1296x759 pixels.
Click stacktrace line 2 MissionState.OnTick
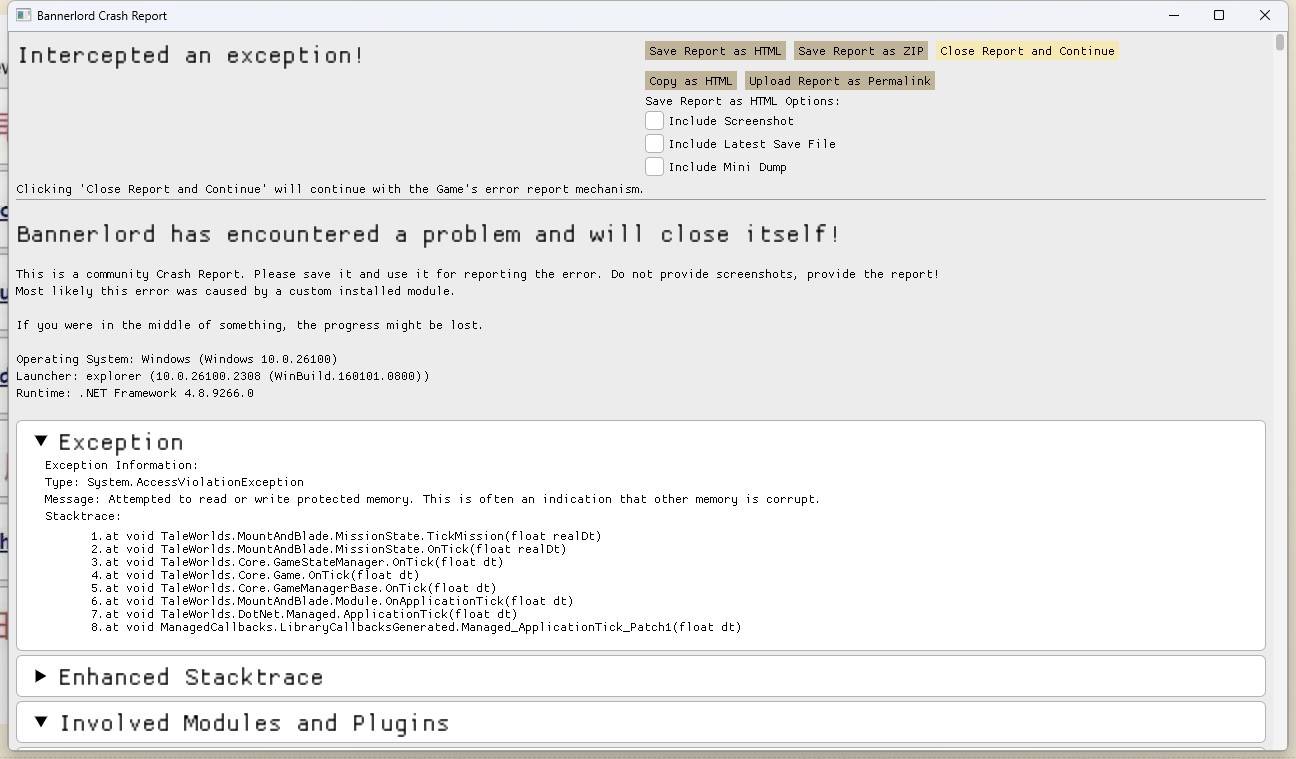[328, 549]
